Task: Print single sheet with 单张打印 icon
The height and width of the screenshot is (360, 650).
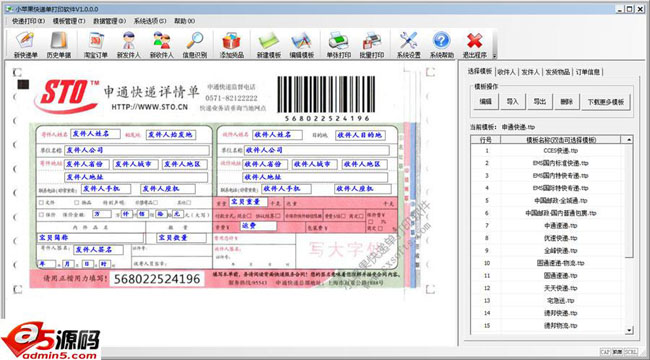Action: tap(338, 45)
